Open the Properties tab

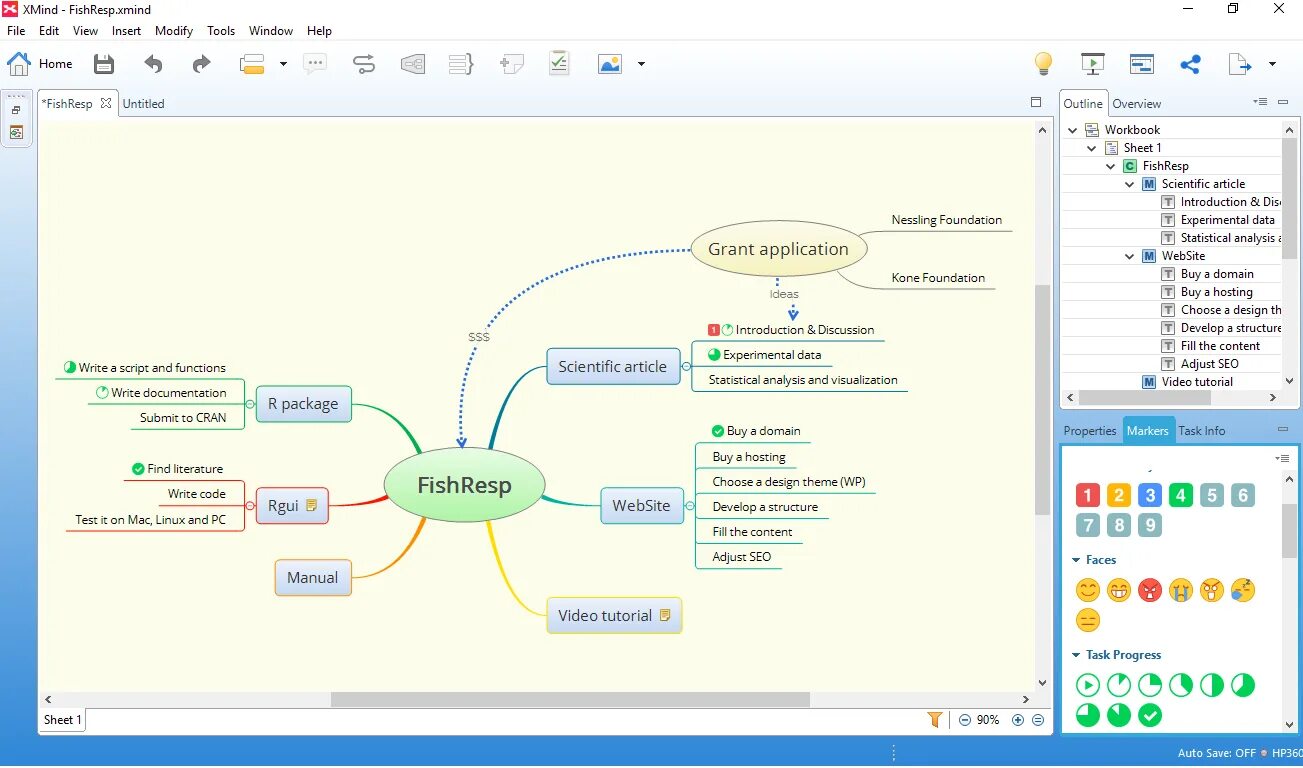point(1090,431)
